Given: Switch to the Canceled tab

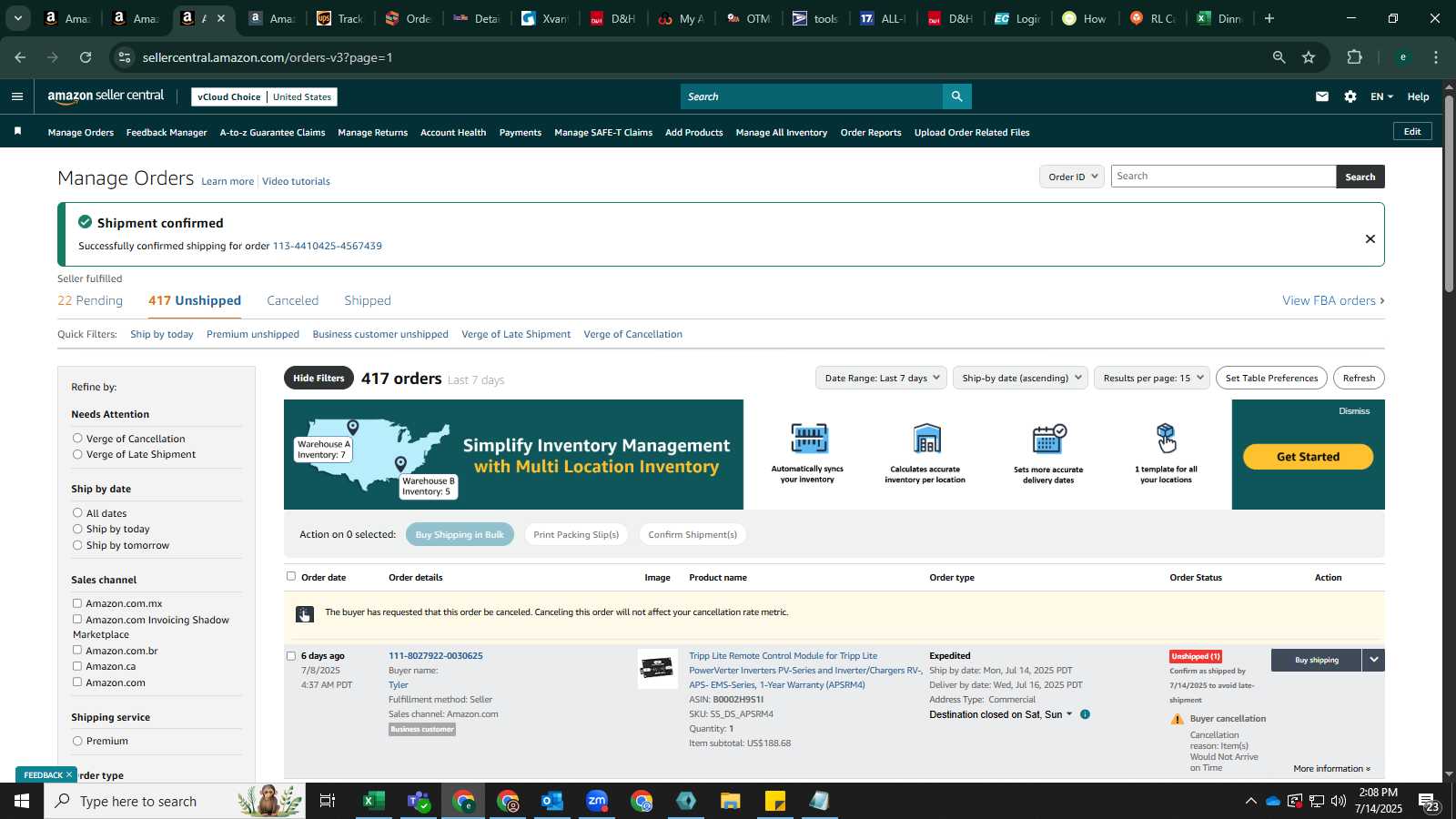Looking at the screenshot, I should [292, 300].
